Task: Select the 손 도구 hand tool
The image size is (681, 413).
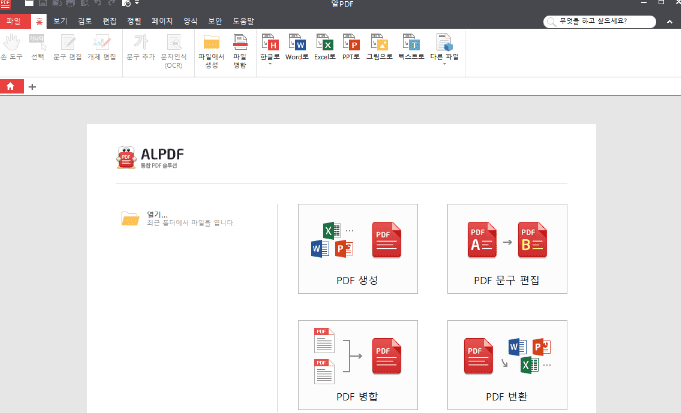Action: 12,47
